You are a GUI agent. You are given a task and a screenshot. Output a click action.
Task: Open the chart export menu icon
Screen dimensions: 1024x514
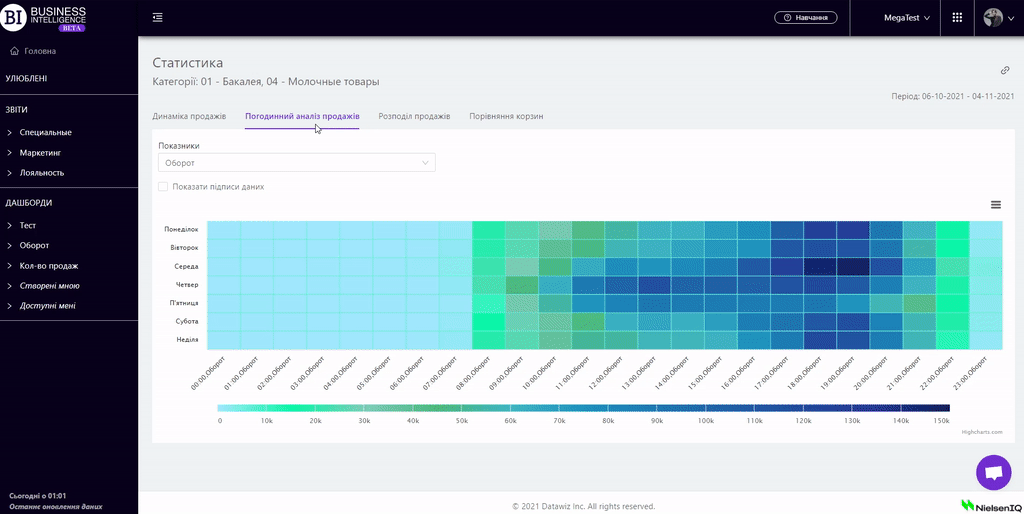click(x=995, y=204)
